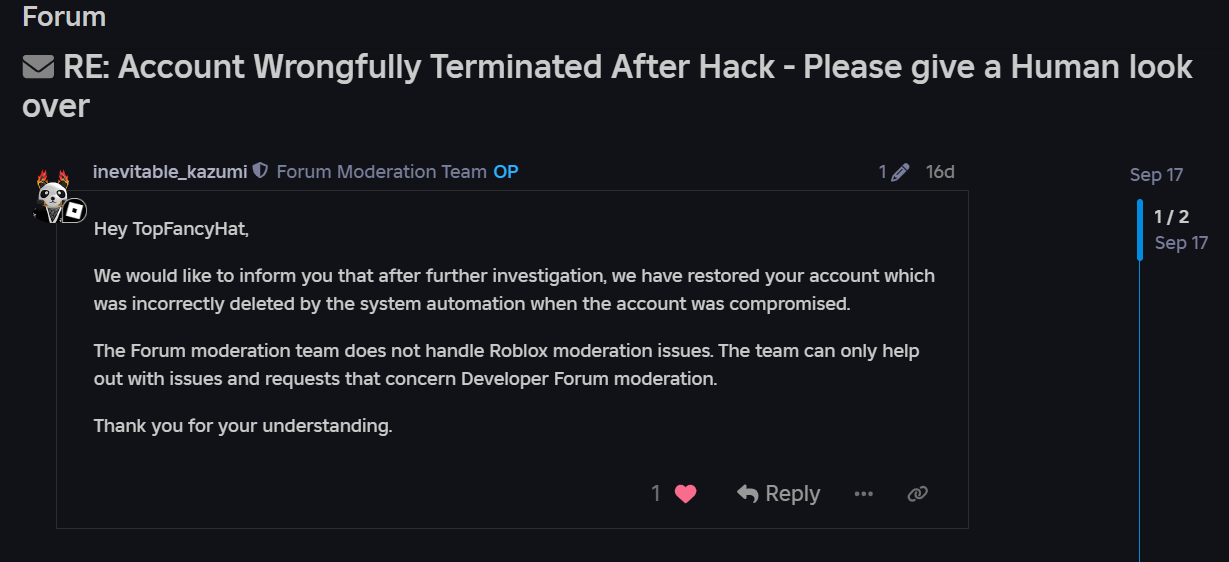Image resolution: width=1229 pixels, height=562 pixels.
Task: Click the Roblox badge on the avatar
Action: (x=75, y=211)
